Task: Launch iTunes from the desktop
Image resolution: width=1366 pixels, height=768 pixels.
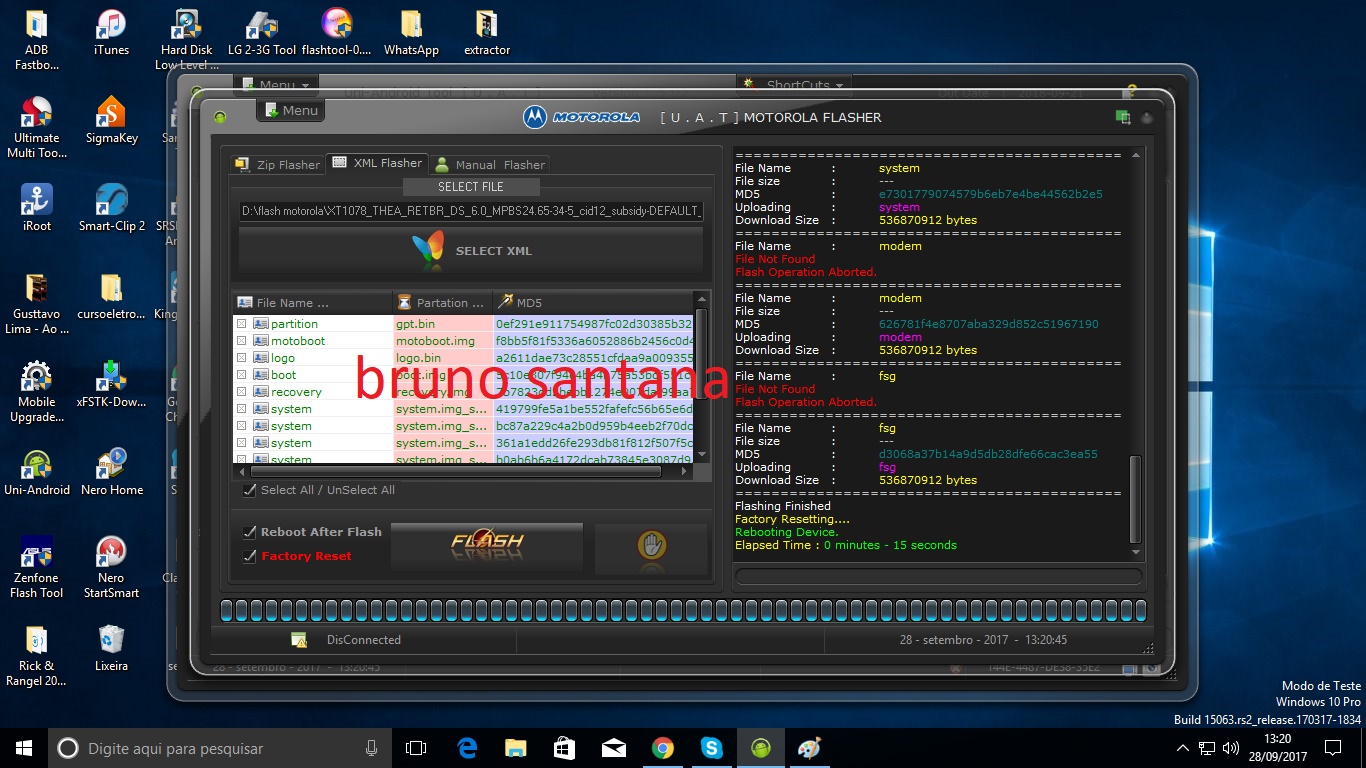Action: coord(111,33)
